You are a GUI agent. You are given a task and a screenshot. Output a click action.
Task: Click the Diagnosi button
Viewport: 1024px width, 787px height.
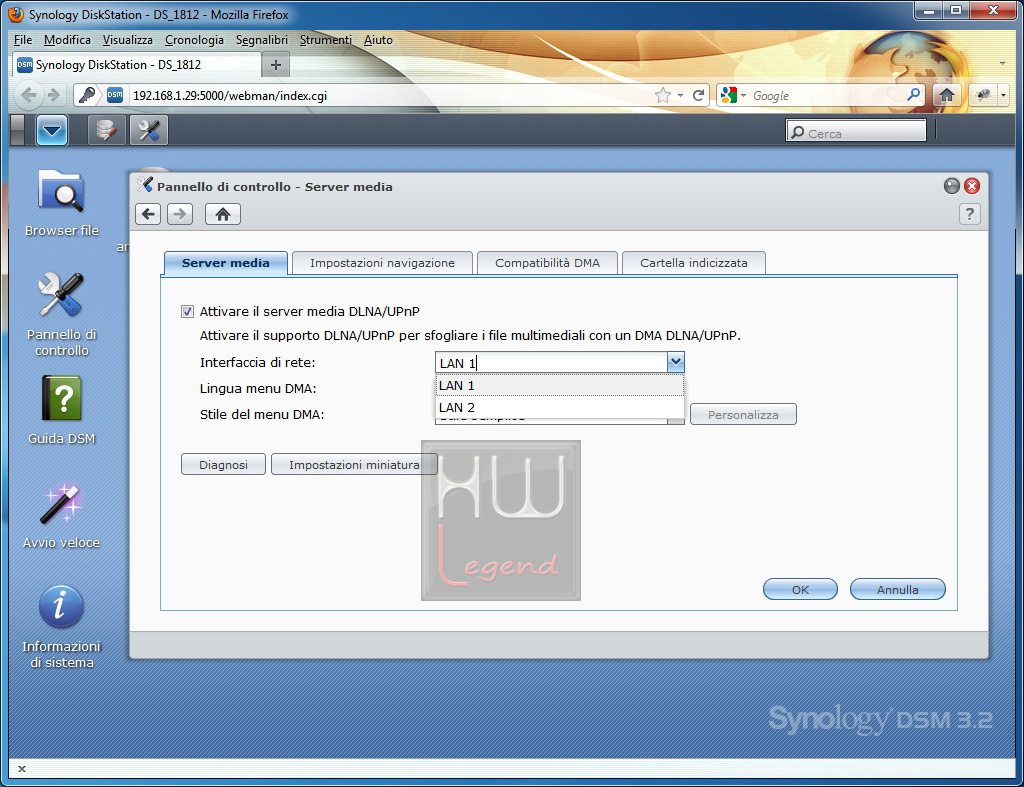223,464
